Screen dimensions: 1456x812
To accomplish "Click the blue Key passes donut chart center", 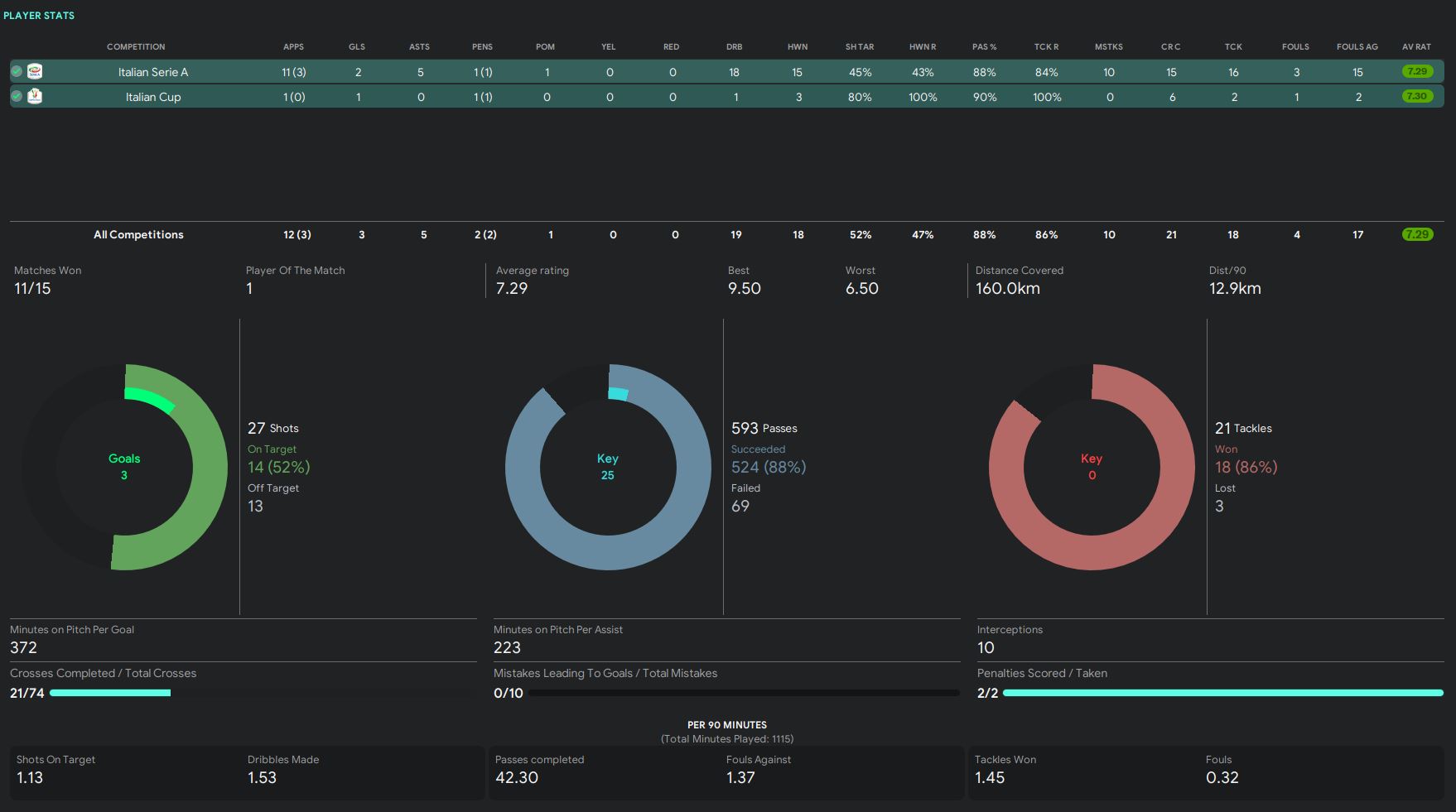I will pos(608,467).
